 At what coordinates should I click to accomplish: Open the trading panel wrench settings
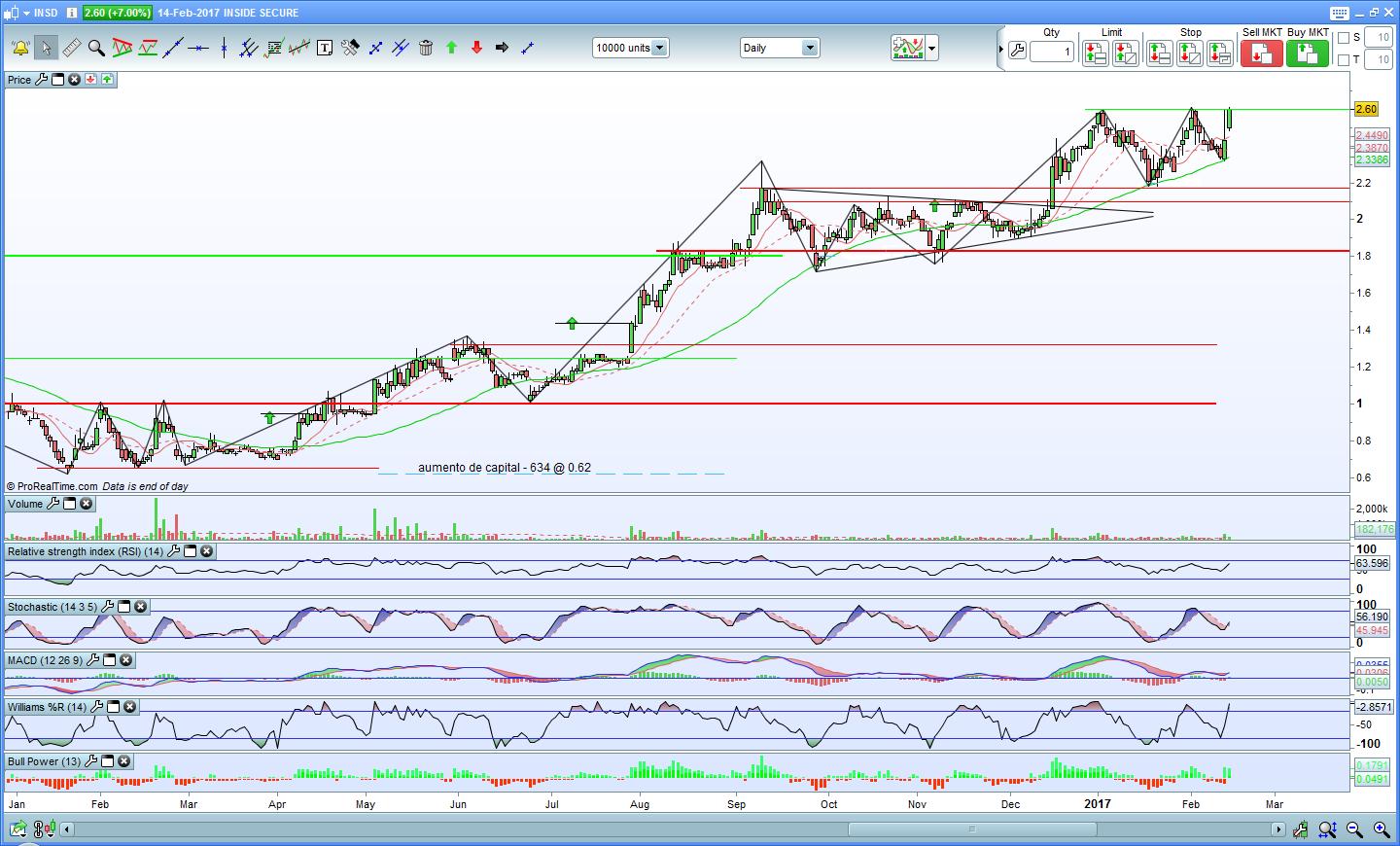pos(1017,51)
